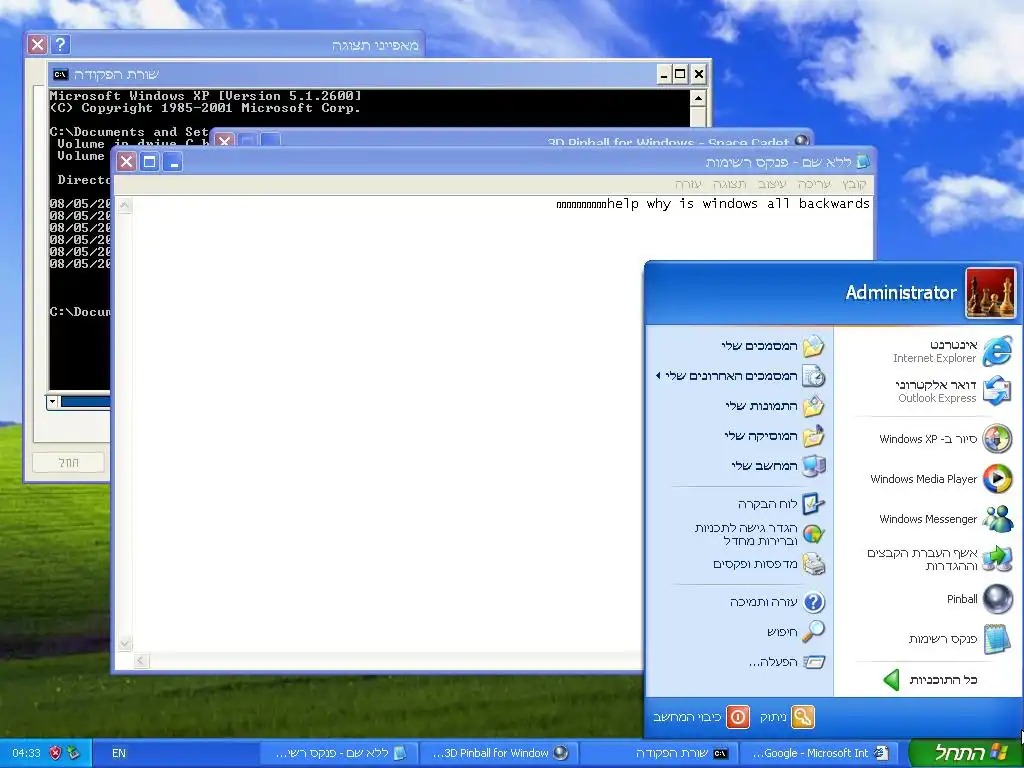1024x768 pixels.
Task: Click Notepad vertical scroll down arrow
Action: point(125,643)
